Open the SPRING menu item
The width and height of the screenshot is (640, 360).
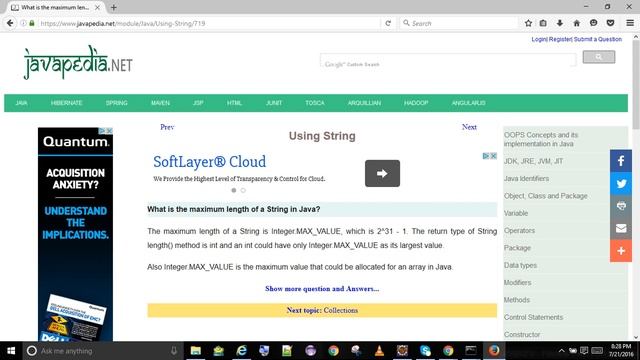(117, 103)
